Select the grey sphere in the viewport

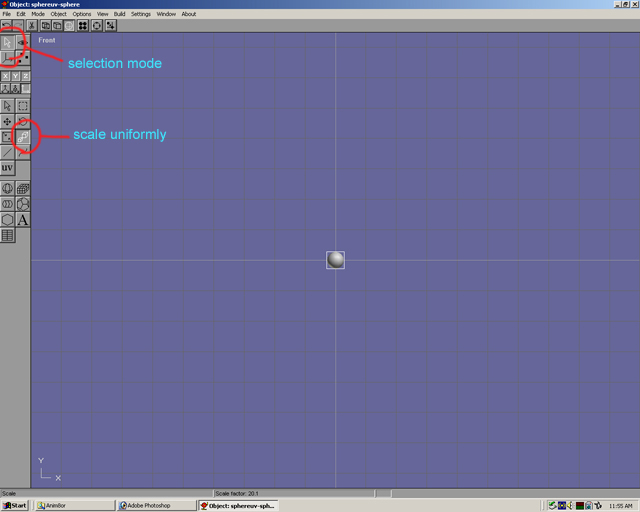pos(336,260)
